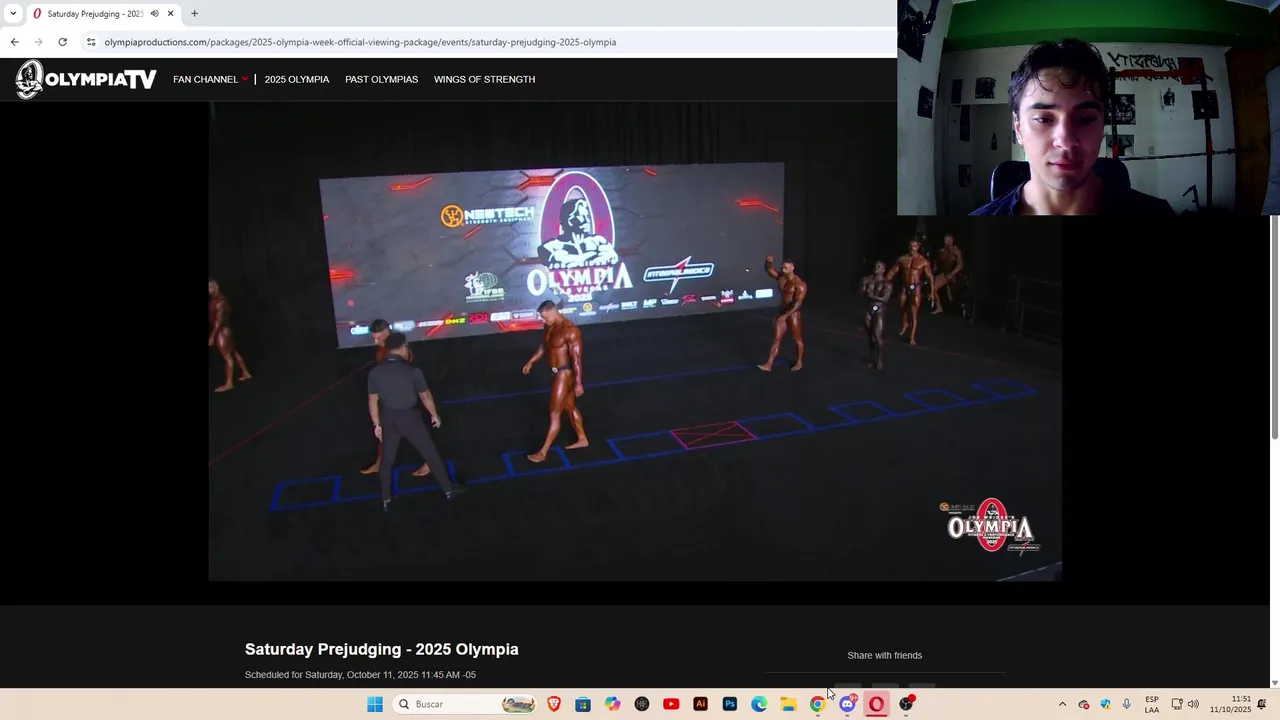
Task: Launch Adobe Illustrator from taskbar
Action: (700, 704)
